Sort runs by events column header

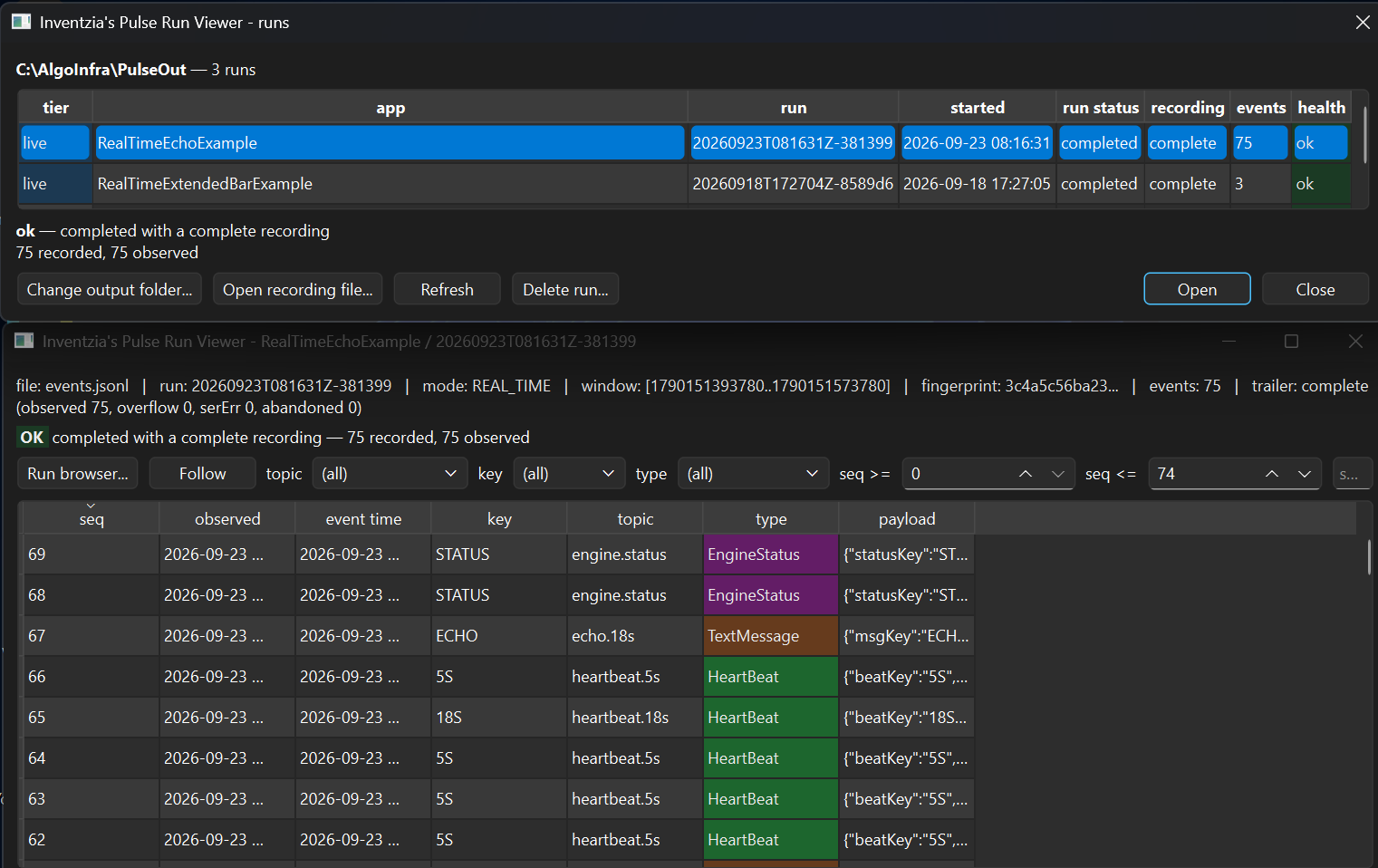[x=1261, y=107]
